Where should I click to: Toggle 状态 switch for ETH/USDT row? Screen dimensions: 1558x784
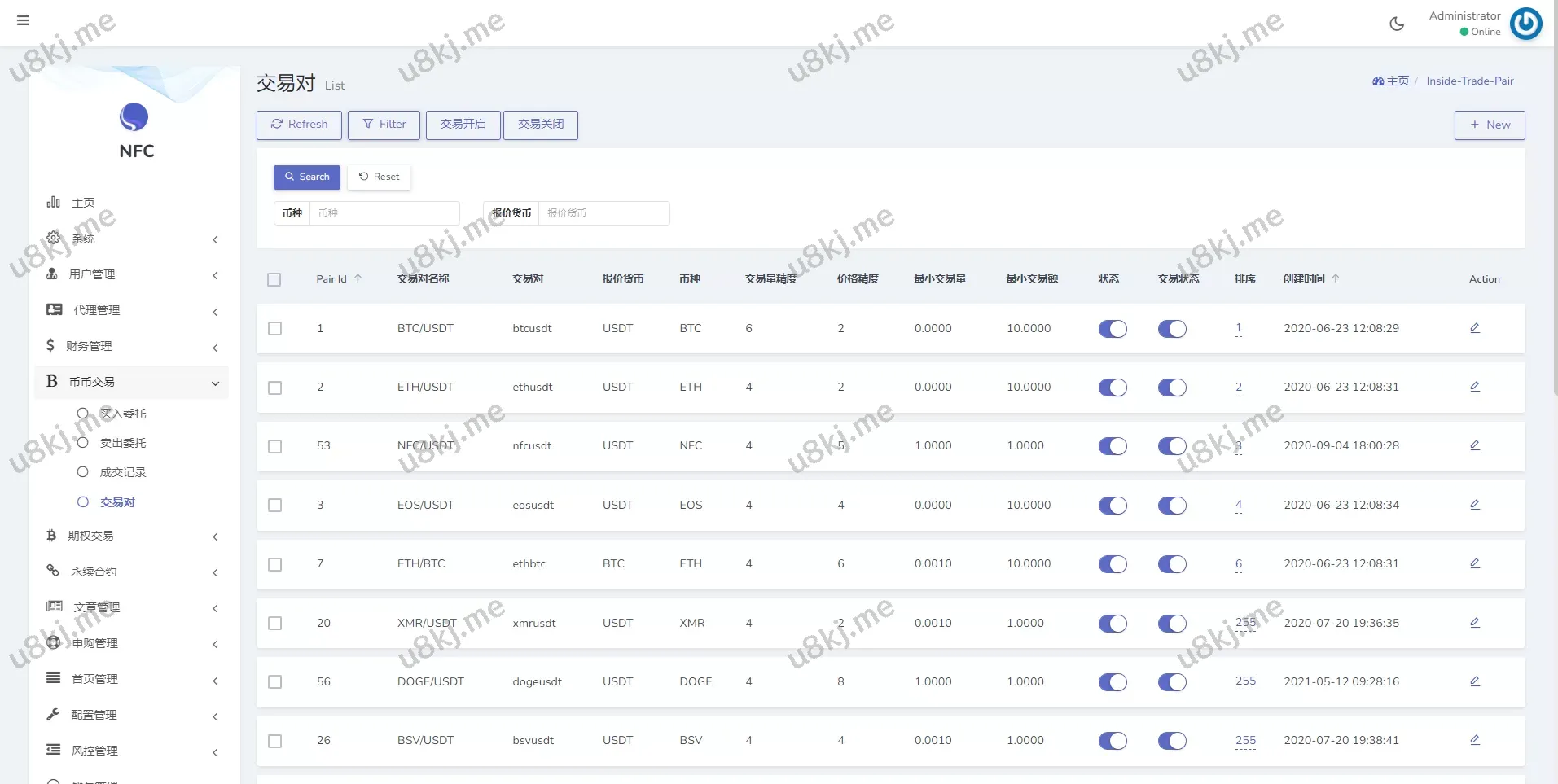(x=1113, y=388)
